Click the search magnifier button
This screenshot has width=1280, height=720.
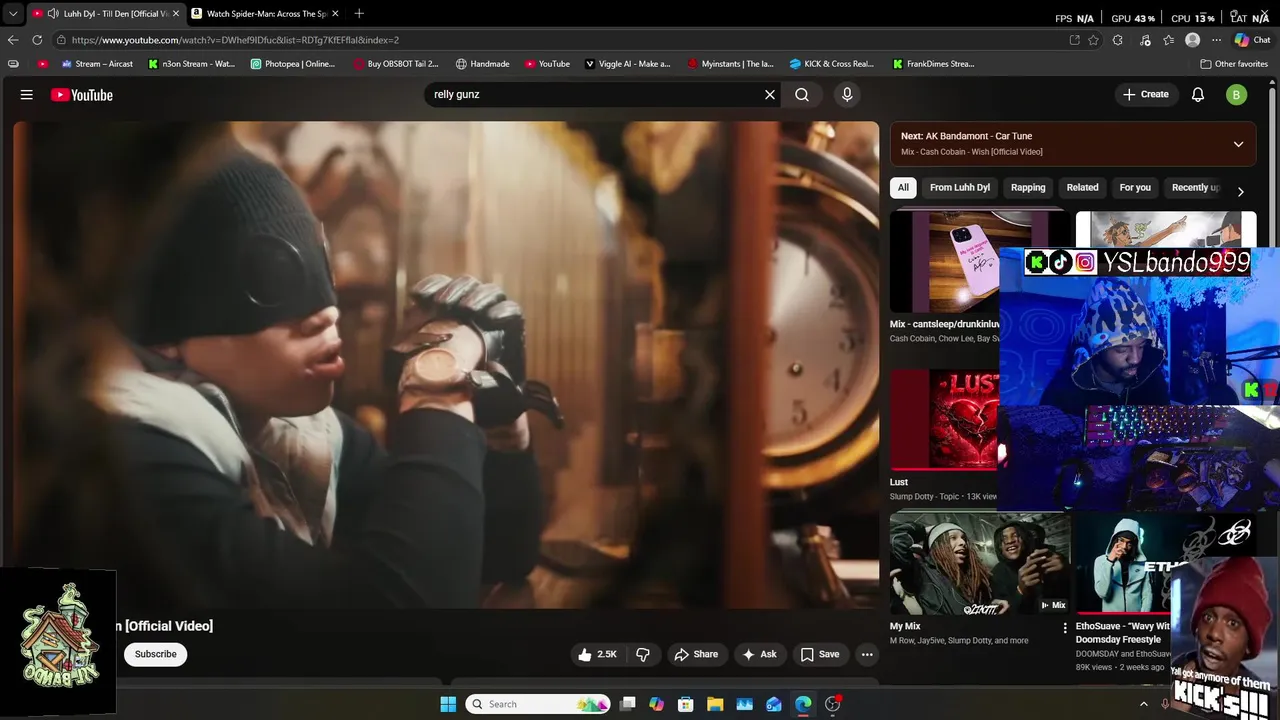click(x=802, y=94)
